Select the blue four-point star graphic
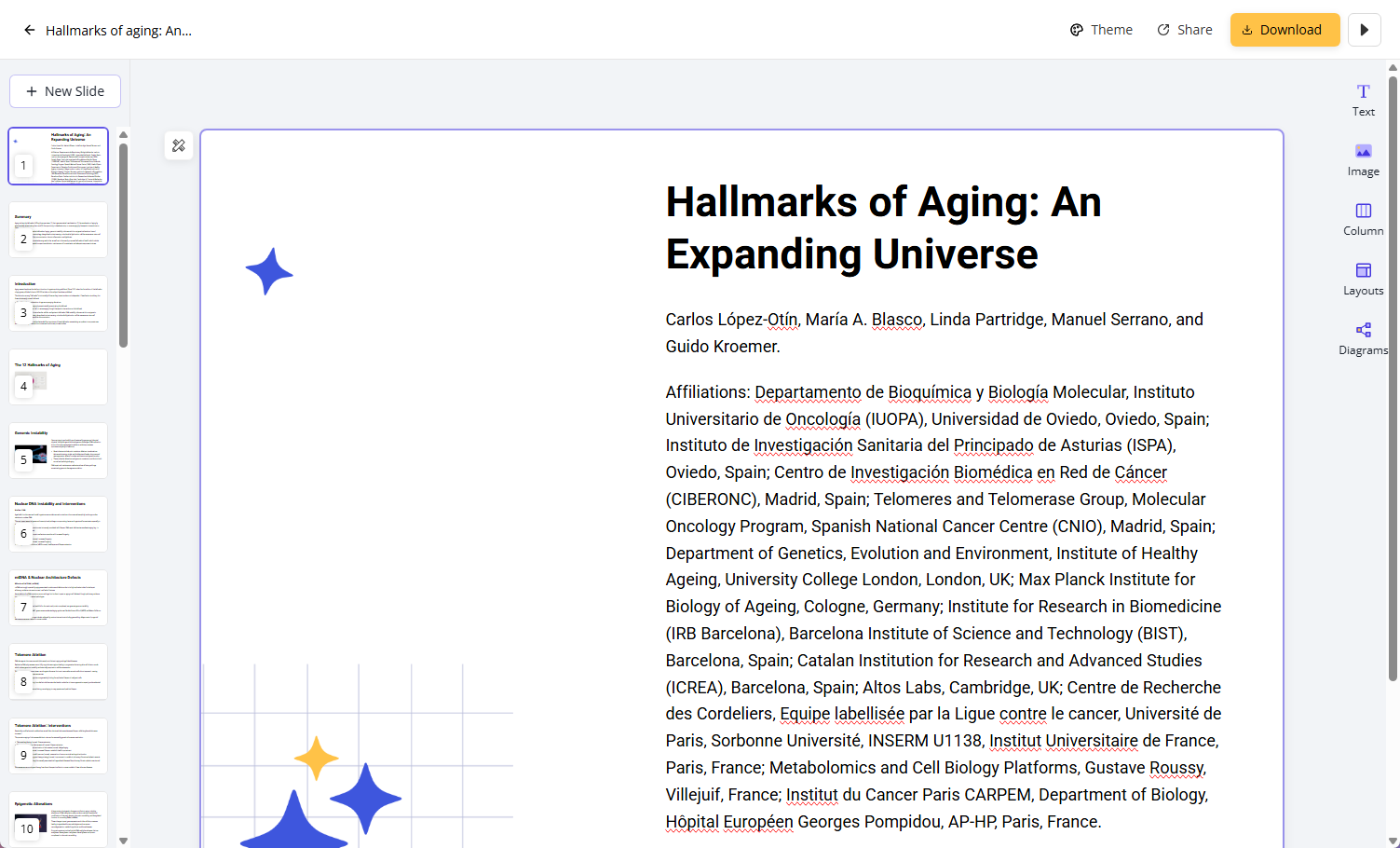 point(269,271)
